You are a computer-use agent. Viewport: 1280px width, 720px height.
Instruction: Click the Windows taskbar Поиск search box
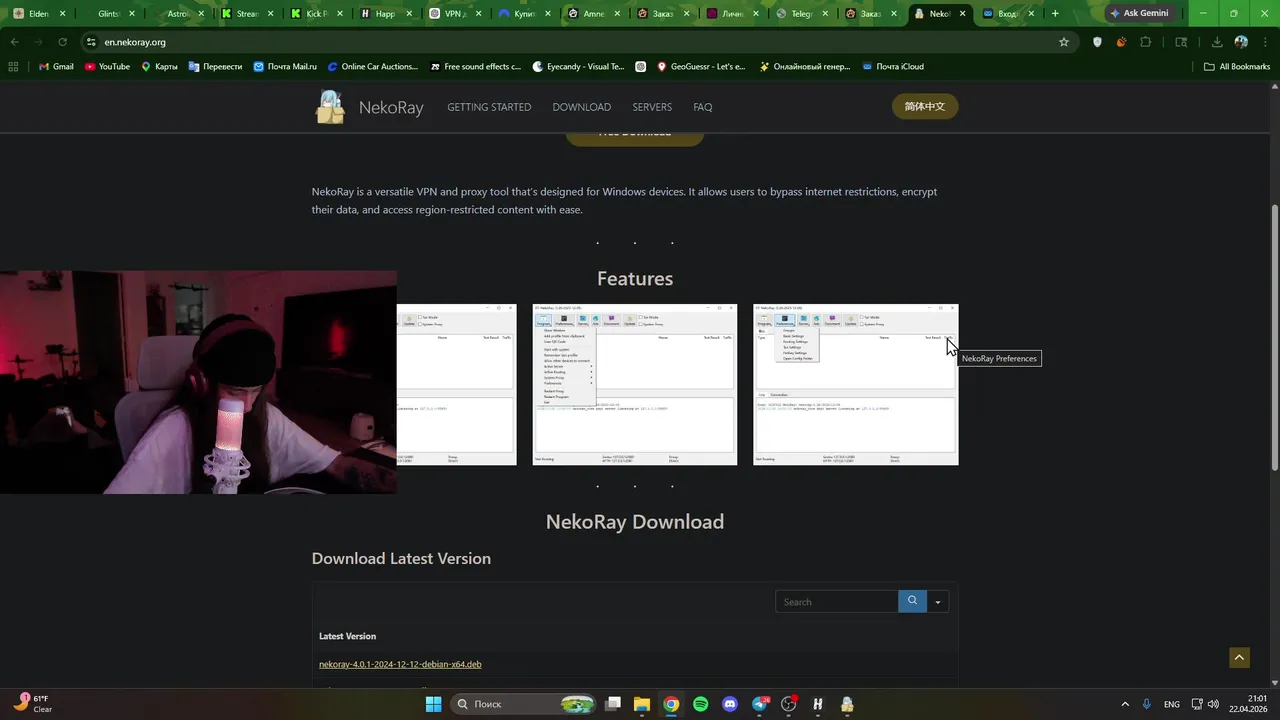coord(523,704)
